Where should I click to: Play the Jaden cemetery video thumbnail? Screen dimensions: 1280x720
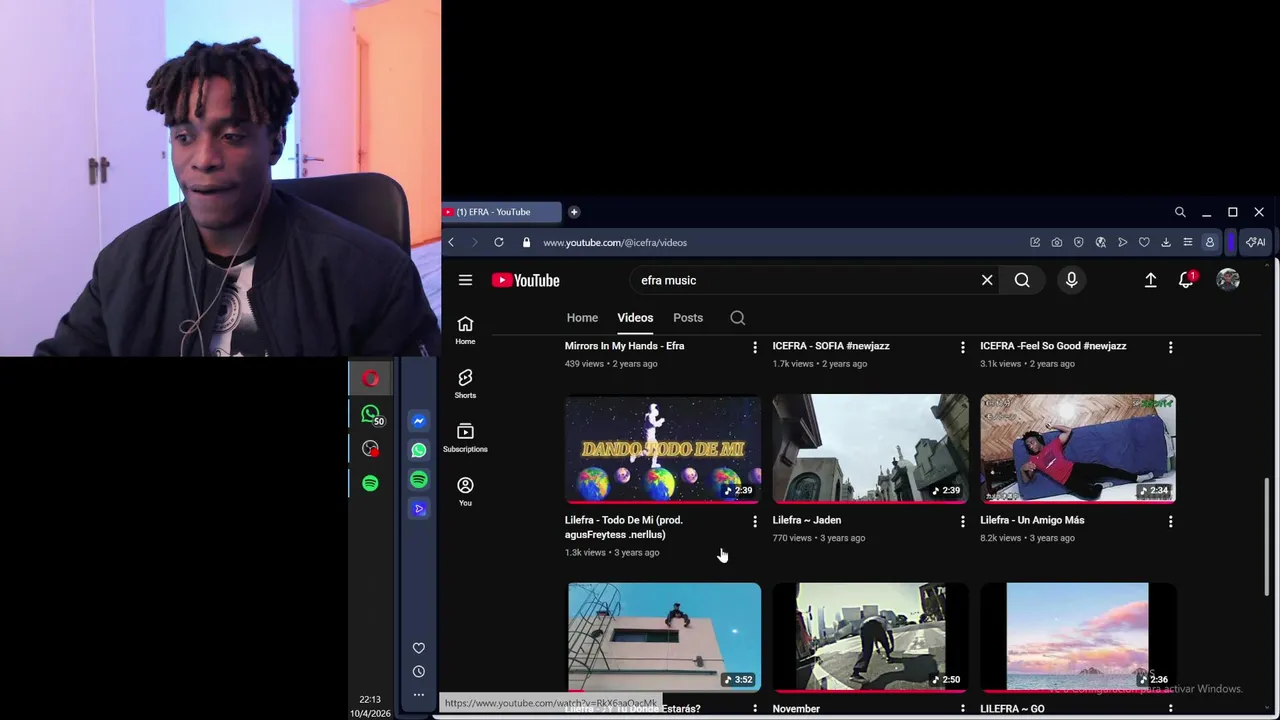(871, 449)
